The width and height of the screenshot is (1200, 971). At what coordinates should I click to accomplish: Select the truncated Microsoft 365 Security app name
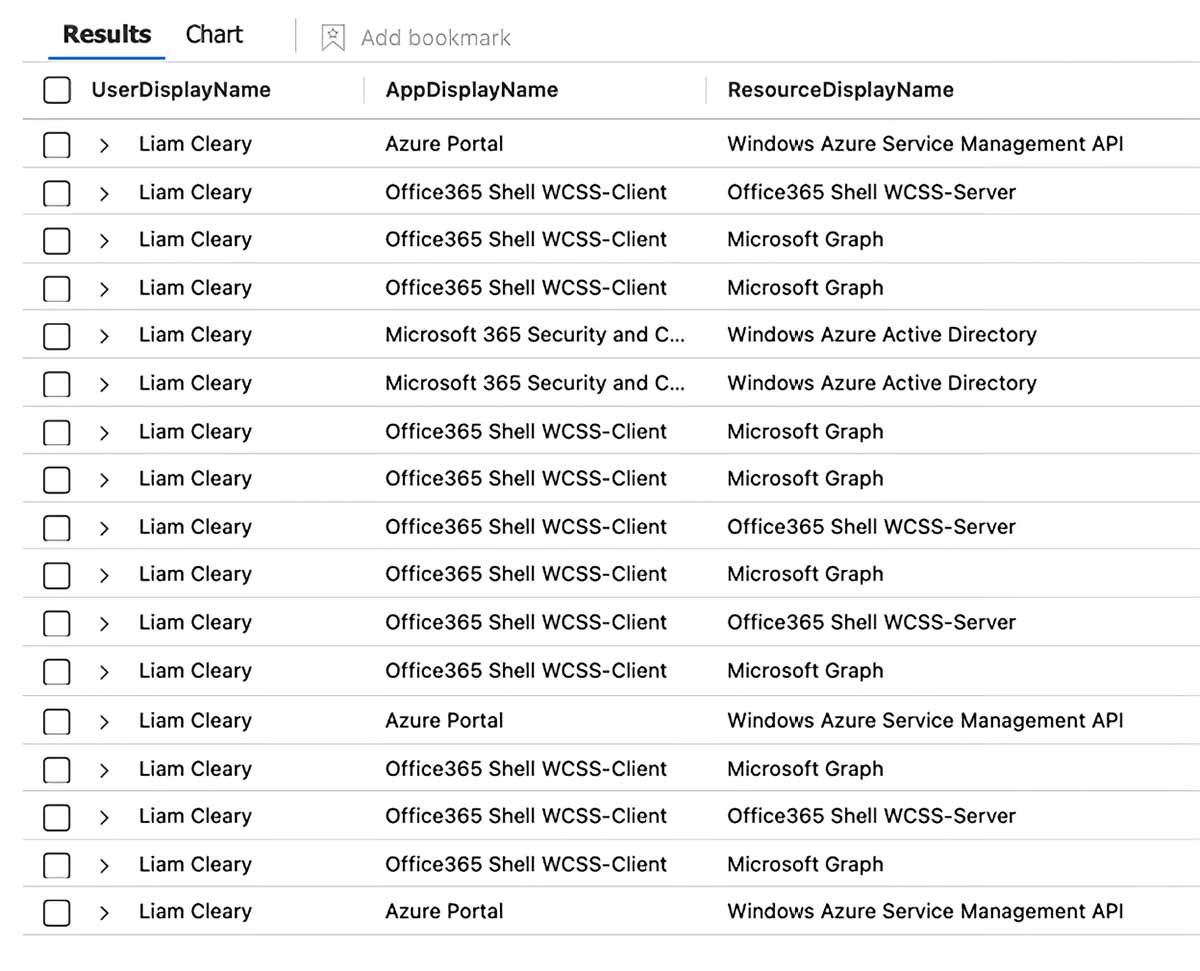534,336
